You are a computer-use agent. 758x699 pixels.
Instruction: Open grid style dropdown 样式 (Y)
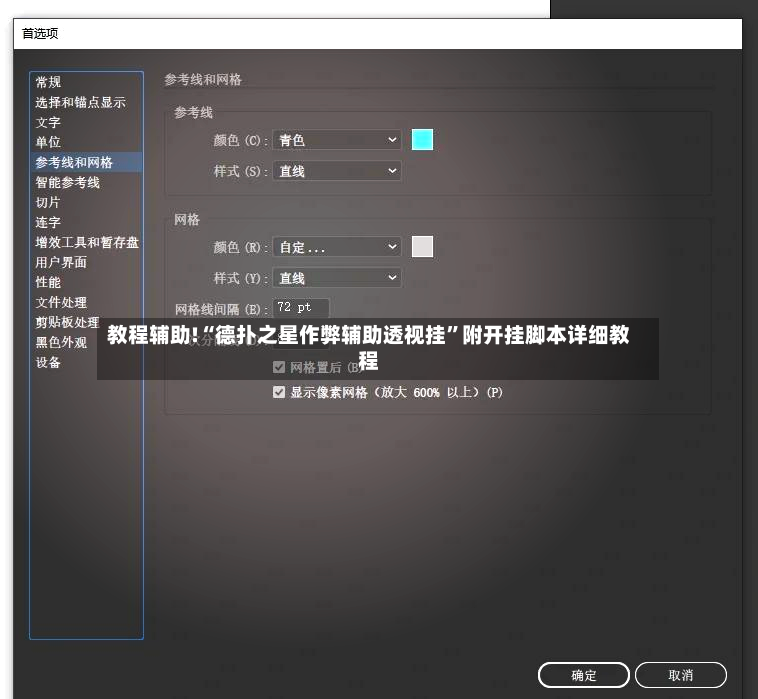tap(337, 278)
